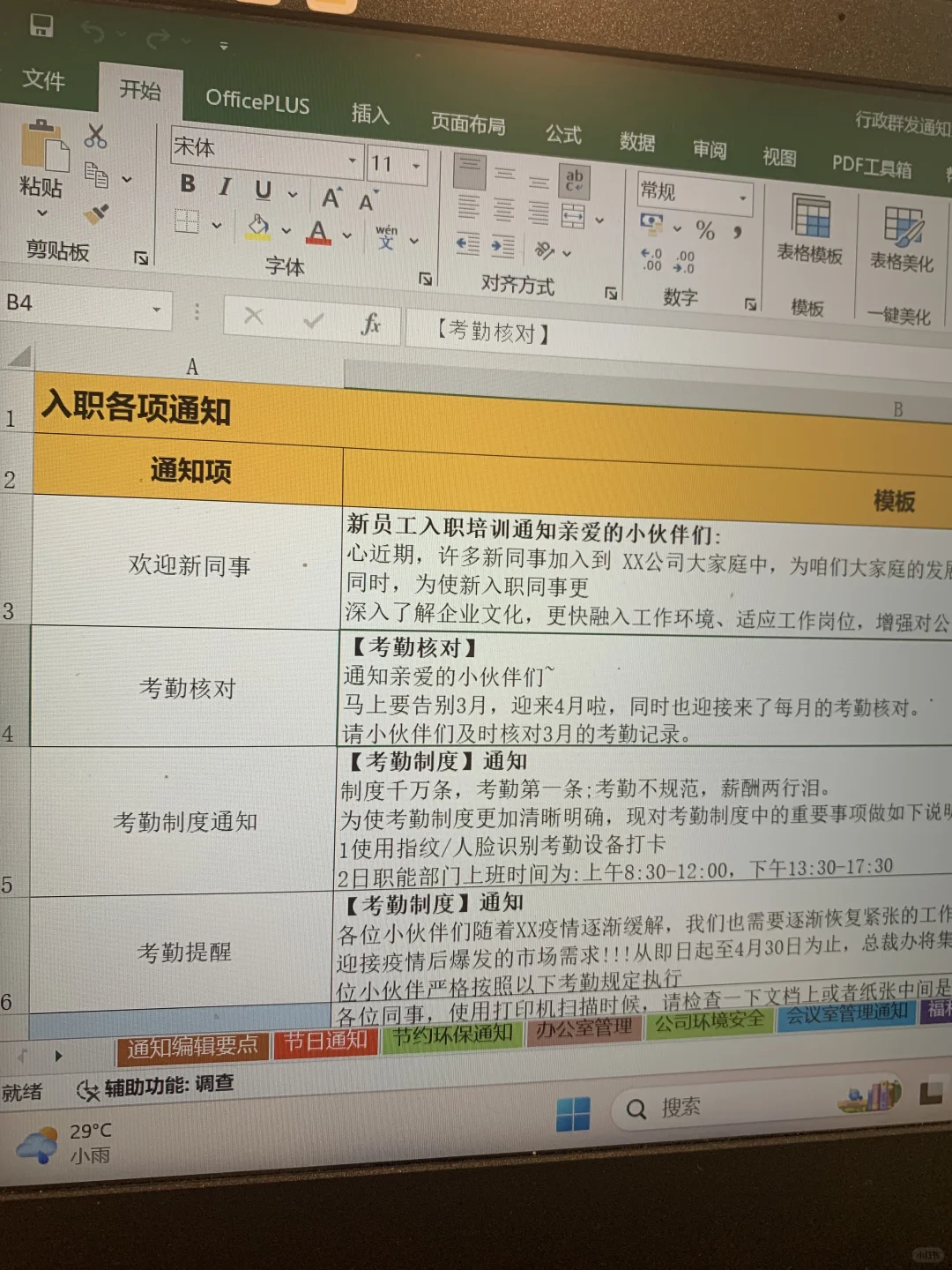952x1270 pixels.
Task: Switch to the 插入 tab
Action: click(x=369, y=113)
